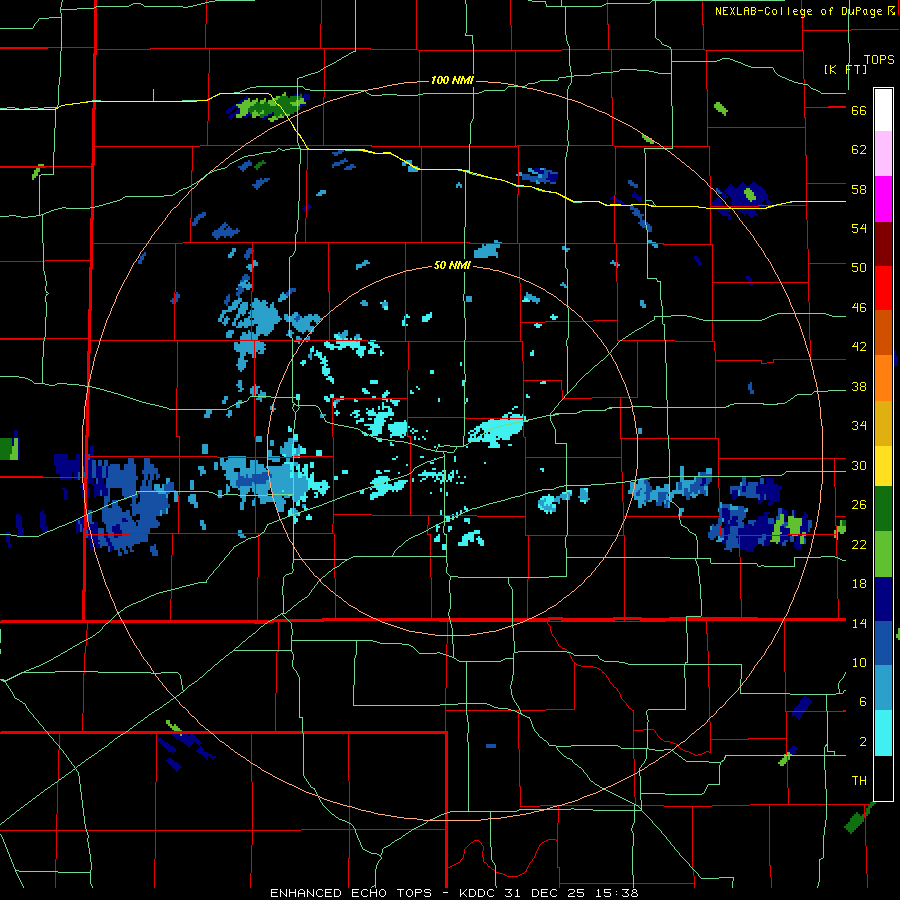The height and width of the screenshot is (900, 900).
Task: Select the magenta legend swatch
Action: coord(883,199)
